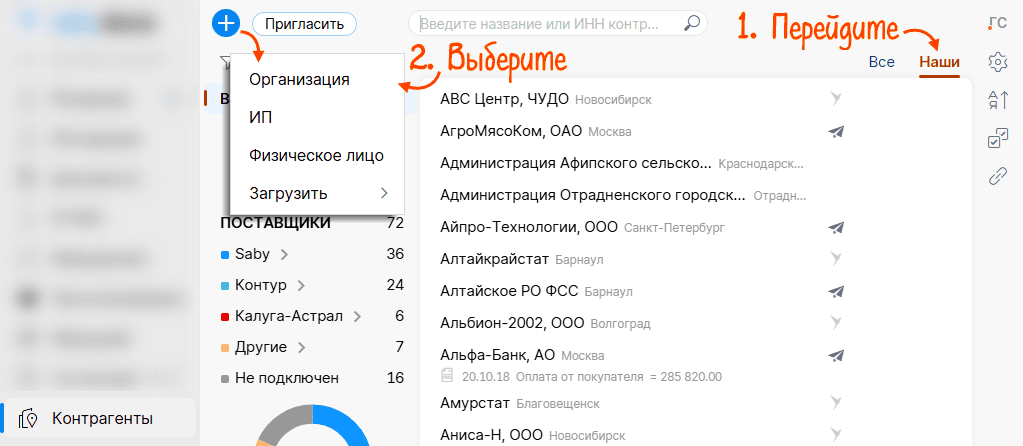Screen dimensions: 1023x446
Task: Click the Оплата от покупателя payment line
Action: click(591, 376)
